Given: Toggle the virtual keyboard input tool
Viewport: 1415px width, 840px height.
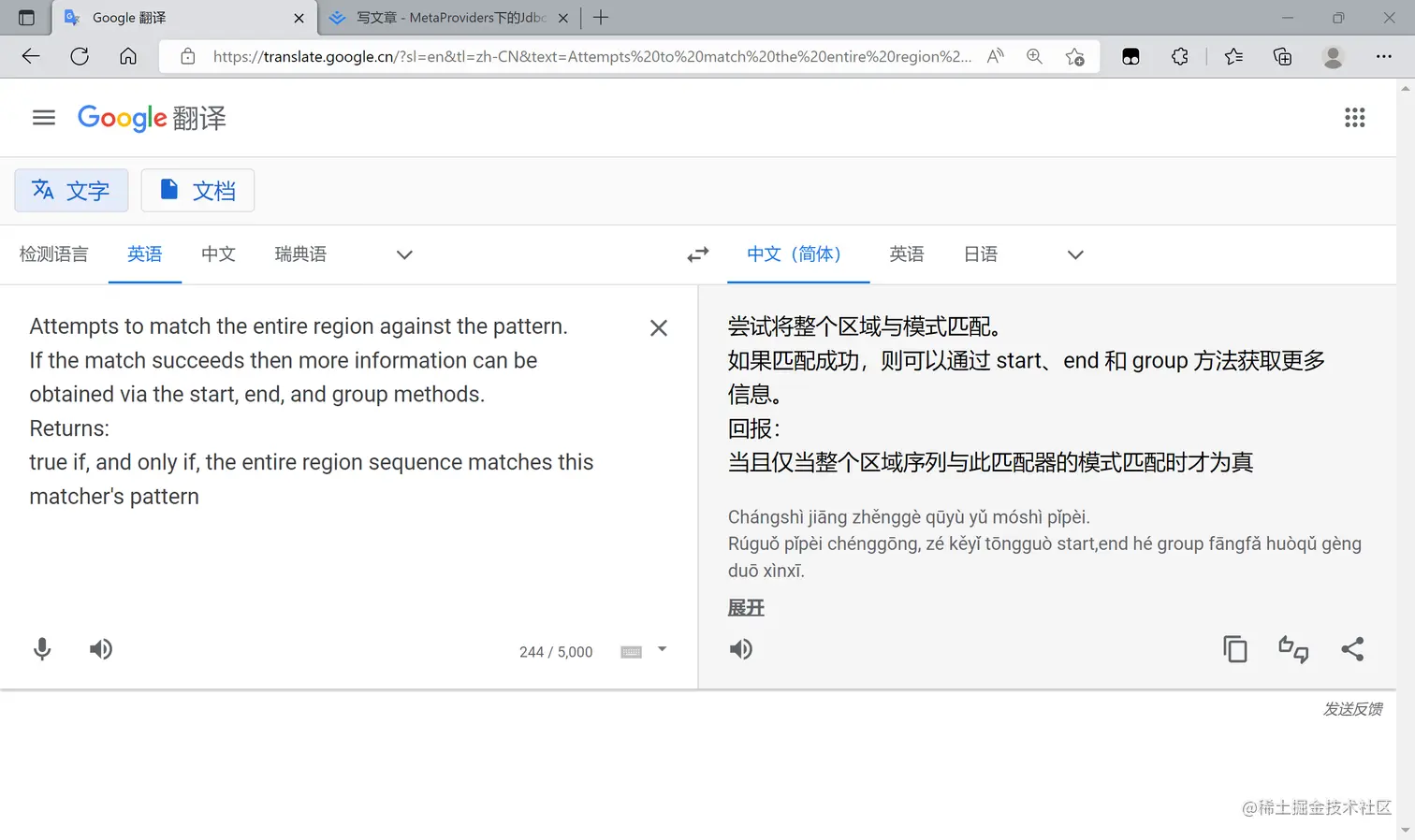Looking at the screenshot, I should pos(632,652).
